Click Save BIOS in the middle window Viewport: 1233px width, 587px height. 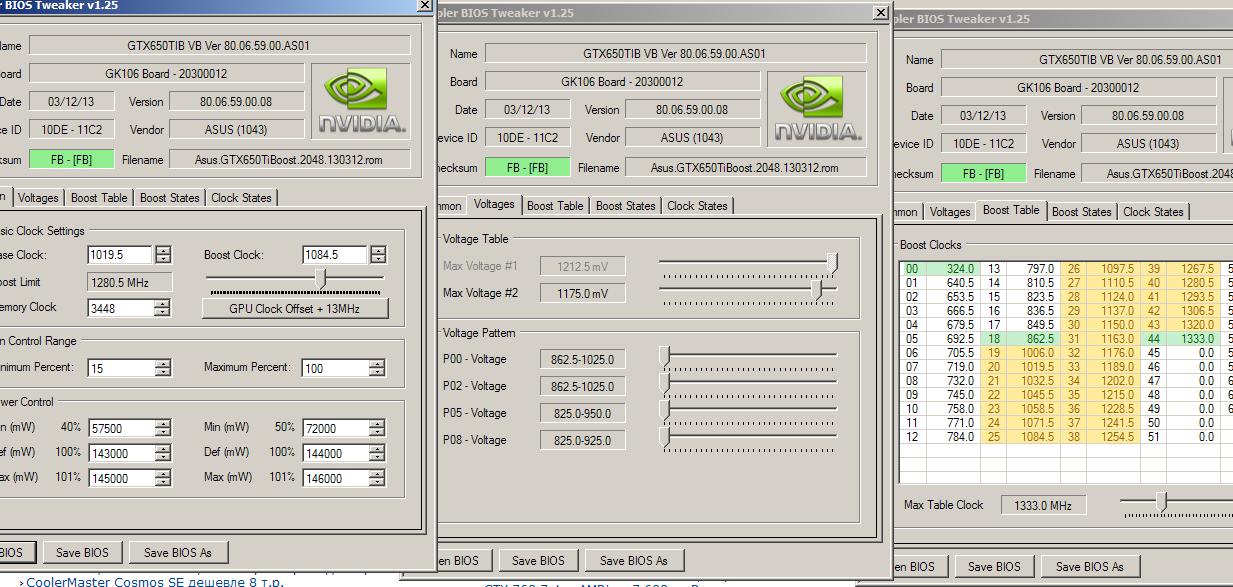tap(538, 560)
